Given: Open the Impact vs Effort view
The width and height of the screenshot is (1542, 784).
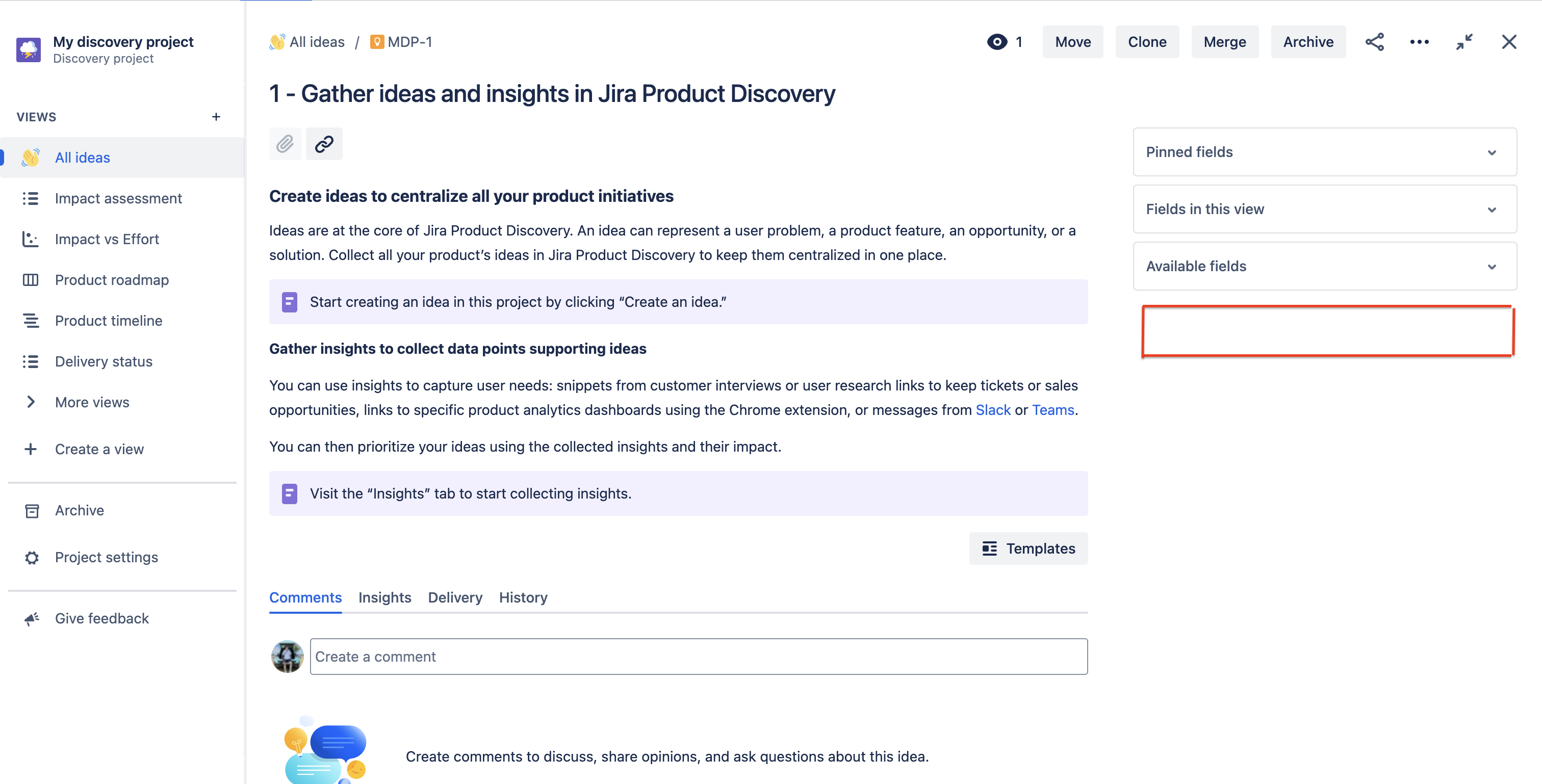Looking at the screenshot, I should tap(107, 239).
